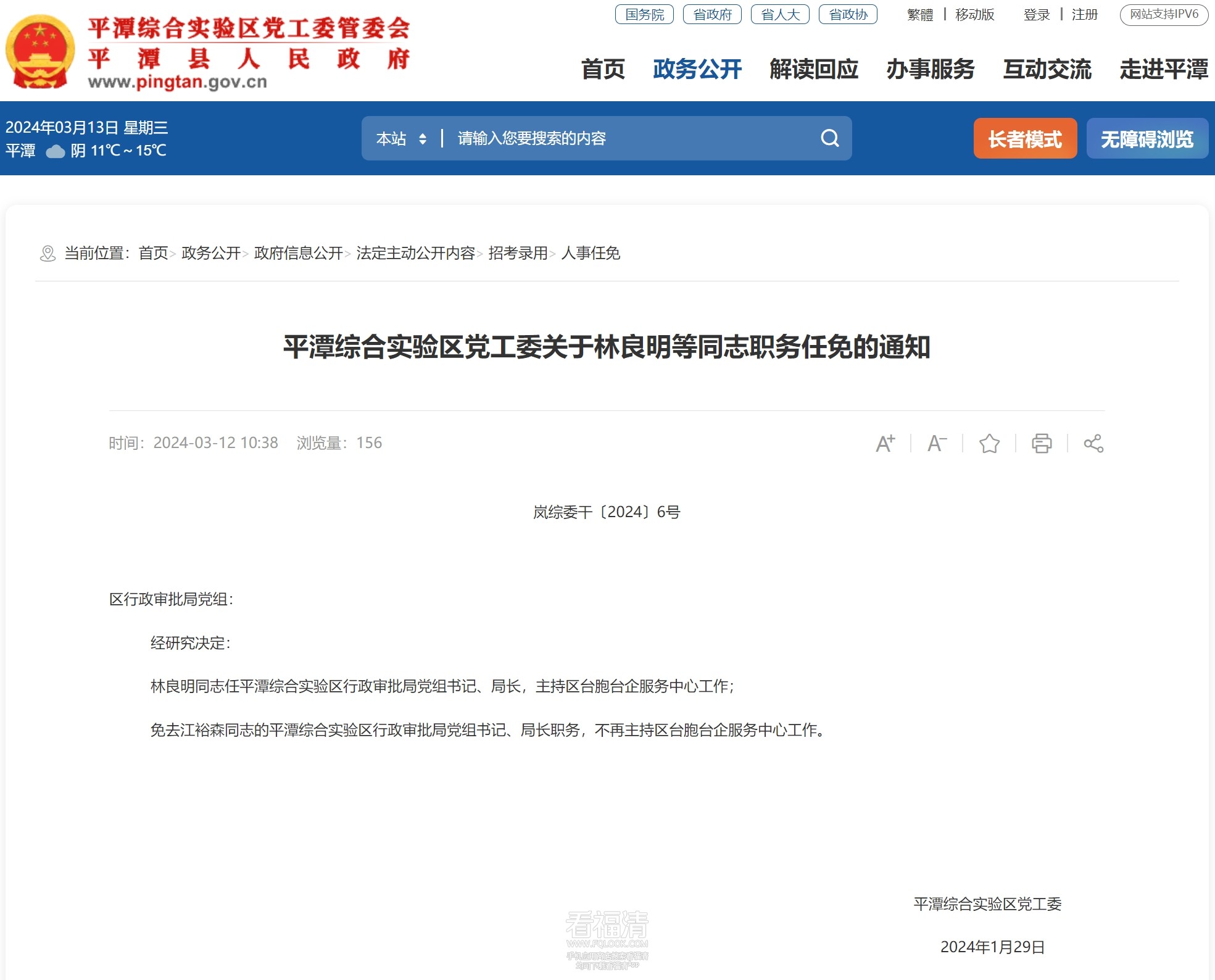Image resolution: width=1215 pixels, height=980 pixels.
Task: Click the star icon to favorite the article
Action: point(990,442)
